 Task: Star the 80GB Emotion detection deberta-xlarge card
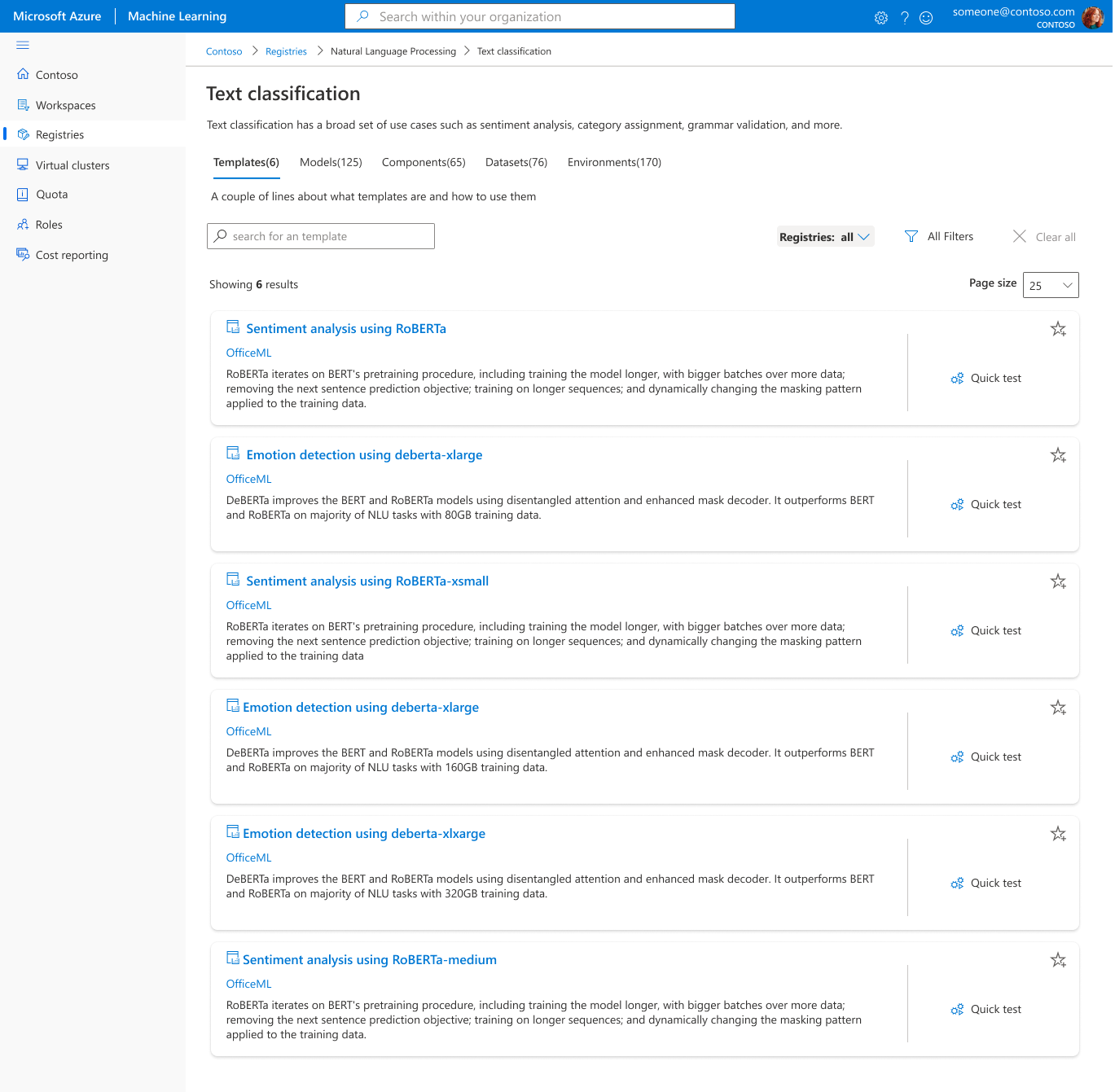(x=1058, y=455)
